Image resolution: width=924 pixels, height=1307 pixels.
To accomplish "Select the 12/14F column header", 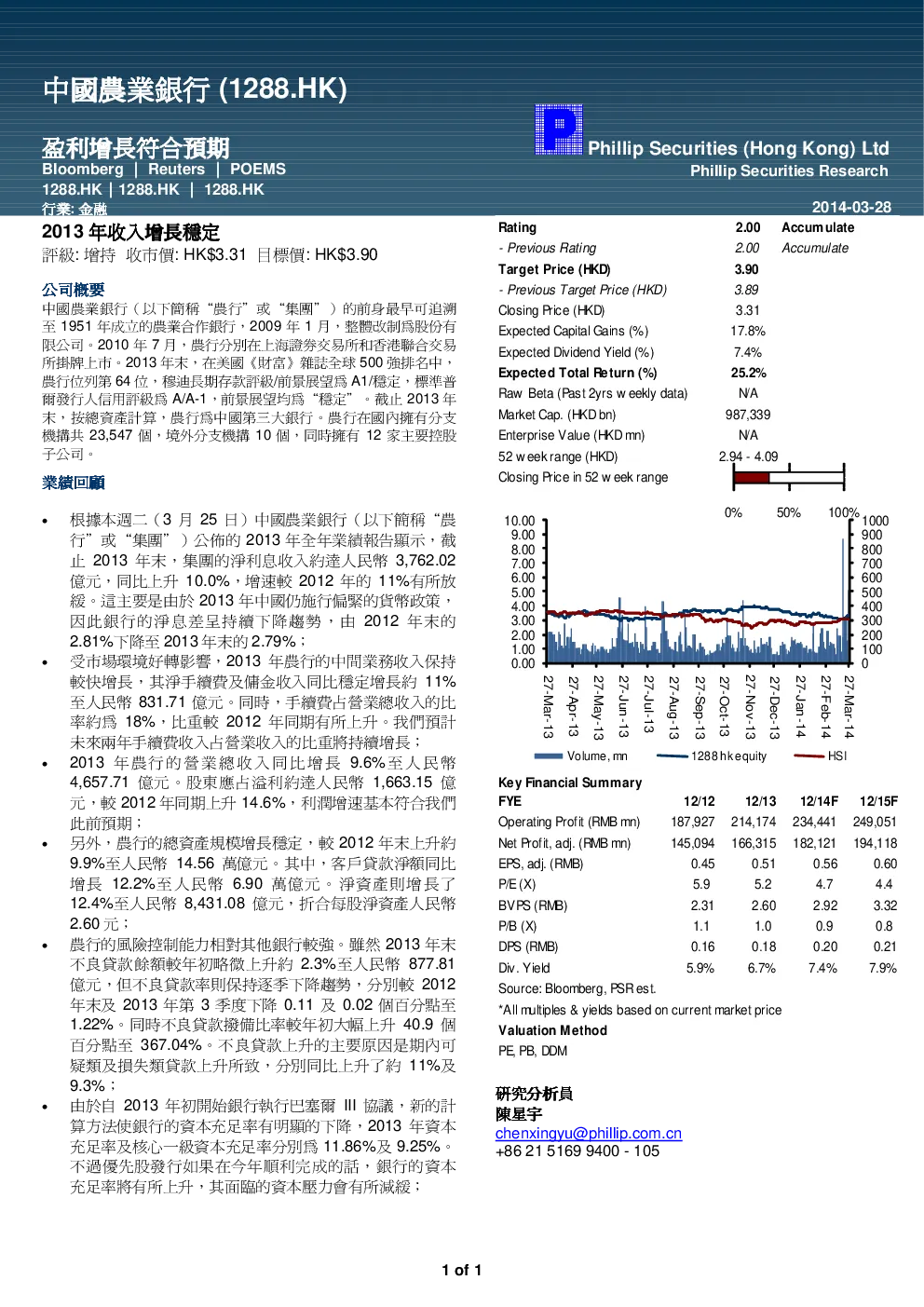I will (x=820, y=801).
